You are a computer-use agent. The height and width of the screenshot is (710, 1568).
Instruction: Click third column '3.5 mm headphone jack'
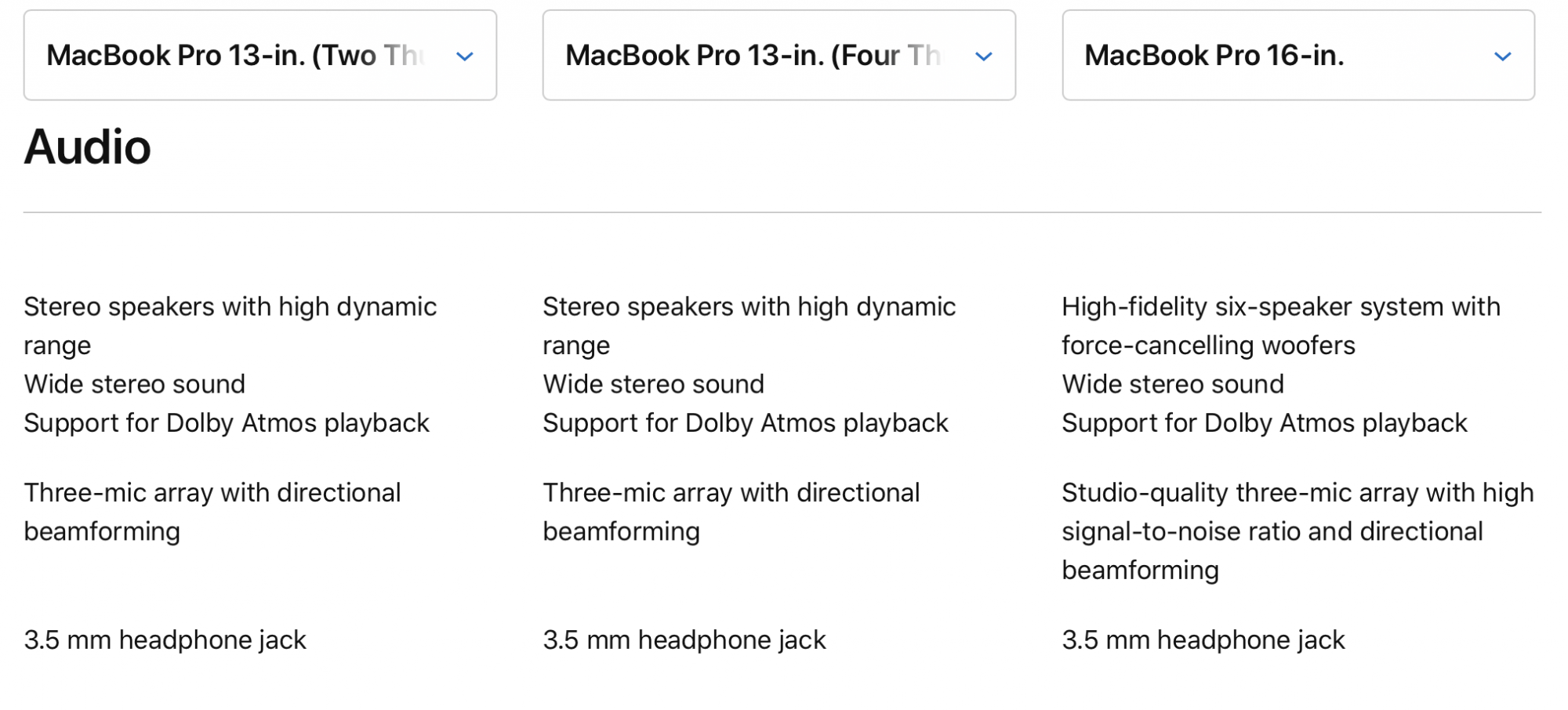(1203, 640)
